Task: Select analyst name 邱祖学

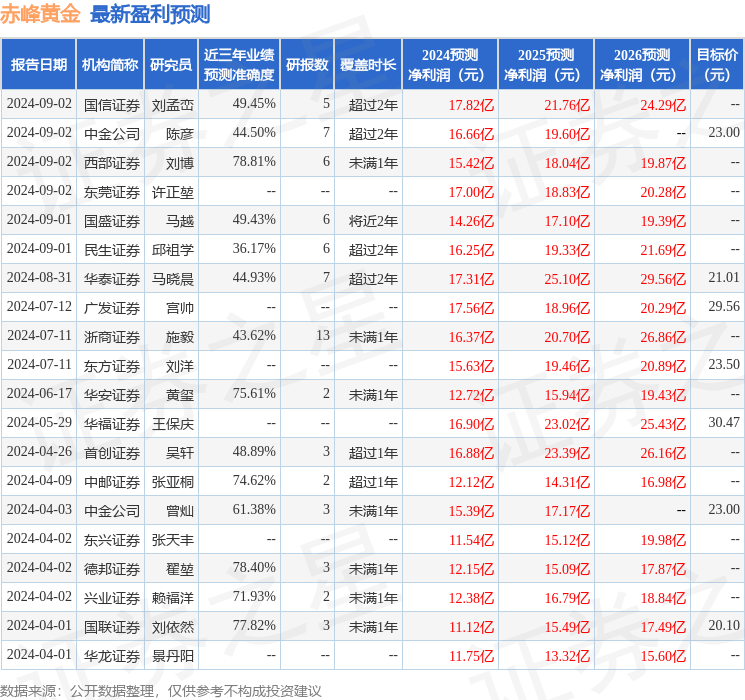Action: pyautogui.click(x=172, y=250)
